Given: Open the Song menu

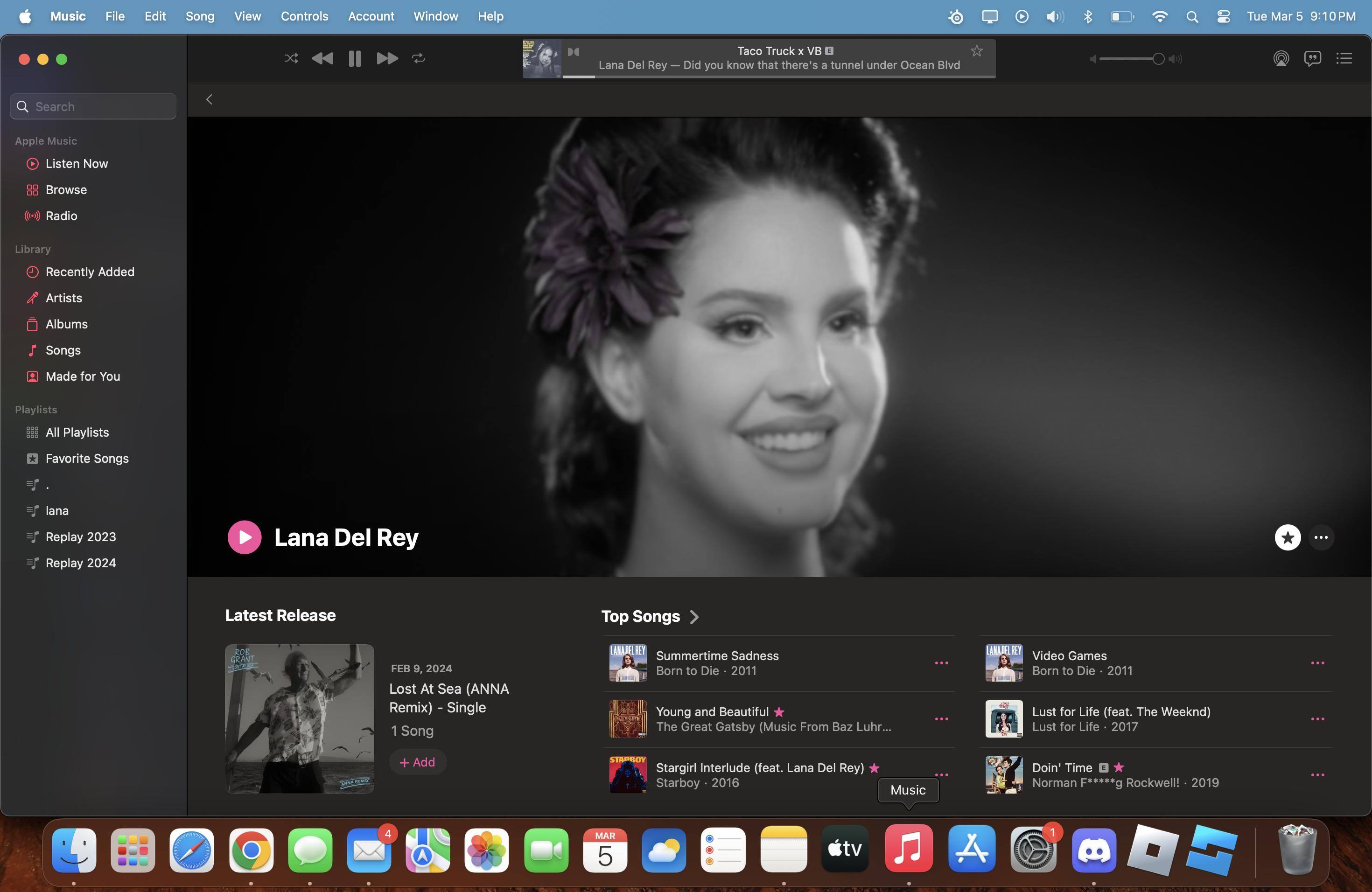Looking at the screenshot, I should [x=199, y=16].
